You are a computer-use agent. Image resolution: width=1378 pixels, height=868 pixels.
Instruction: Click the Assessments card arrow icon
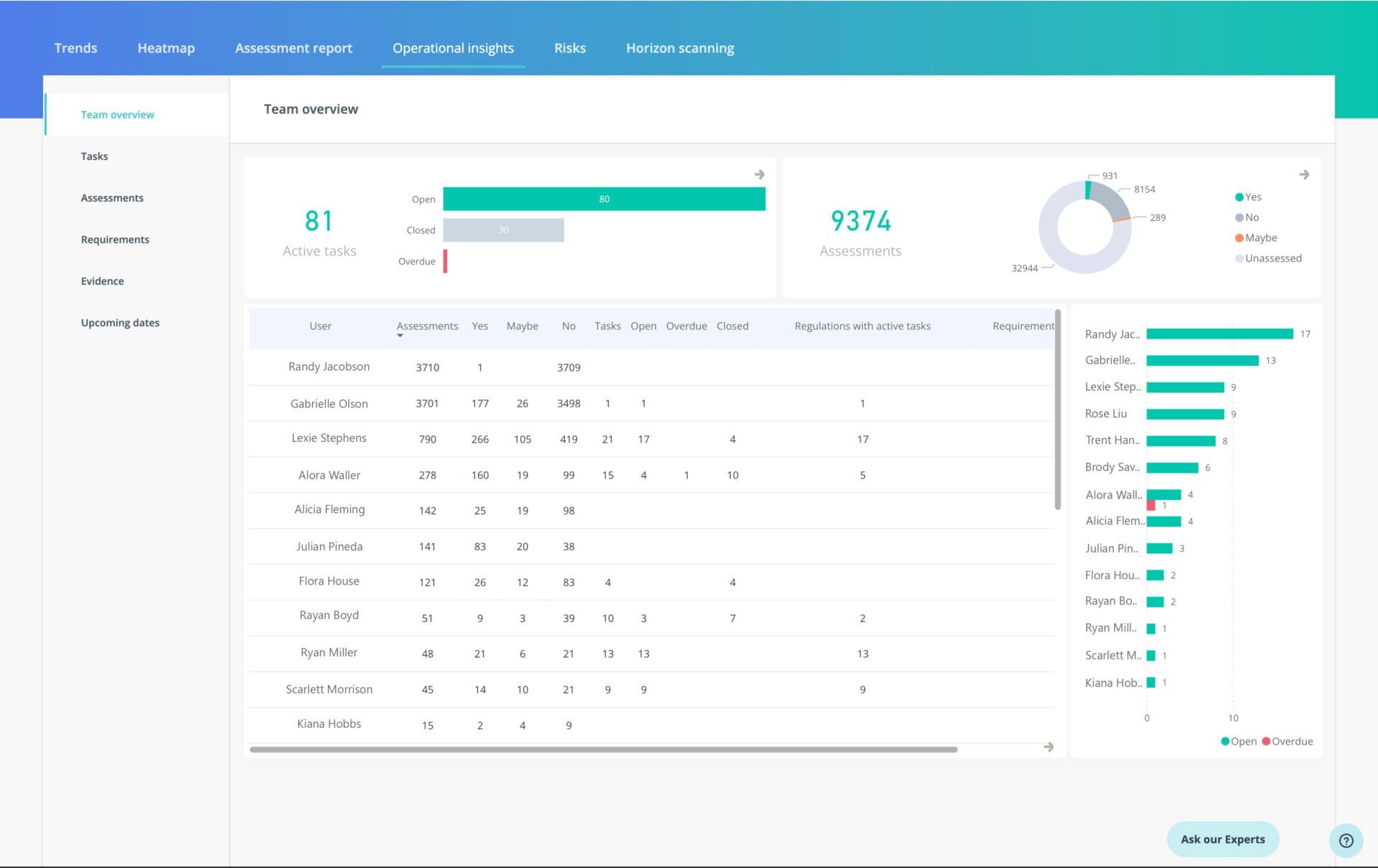pyautogui.click(x=1304, y=174)
